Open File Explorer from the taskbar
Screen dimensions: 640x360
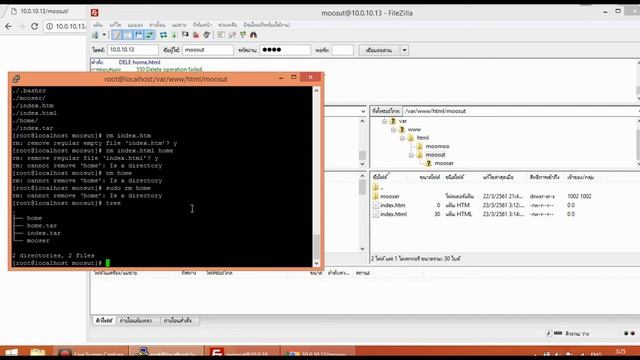pos(38,353)
